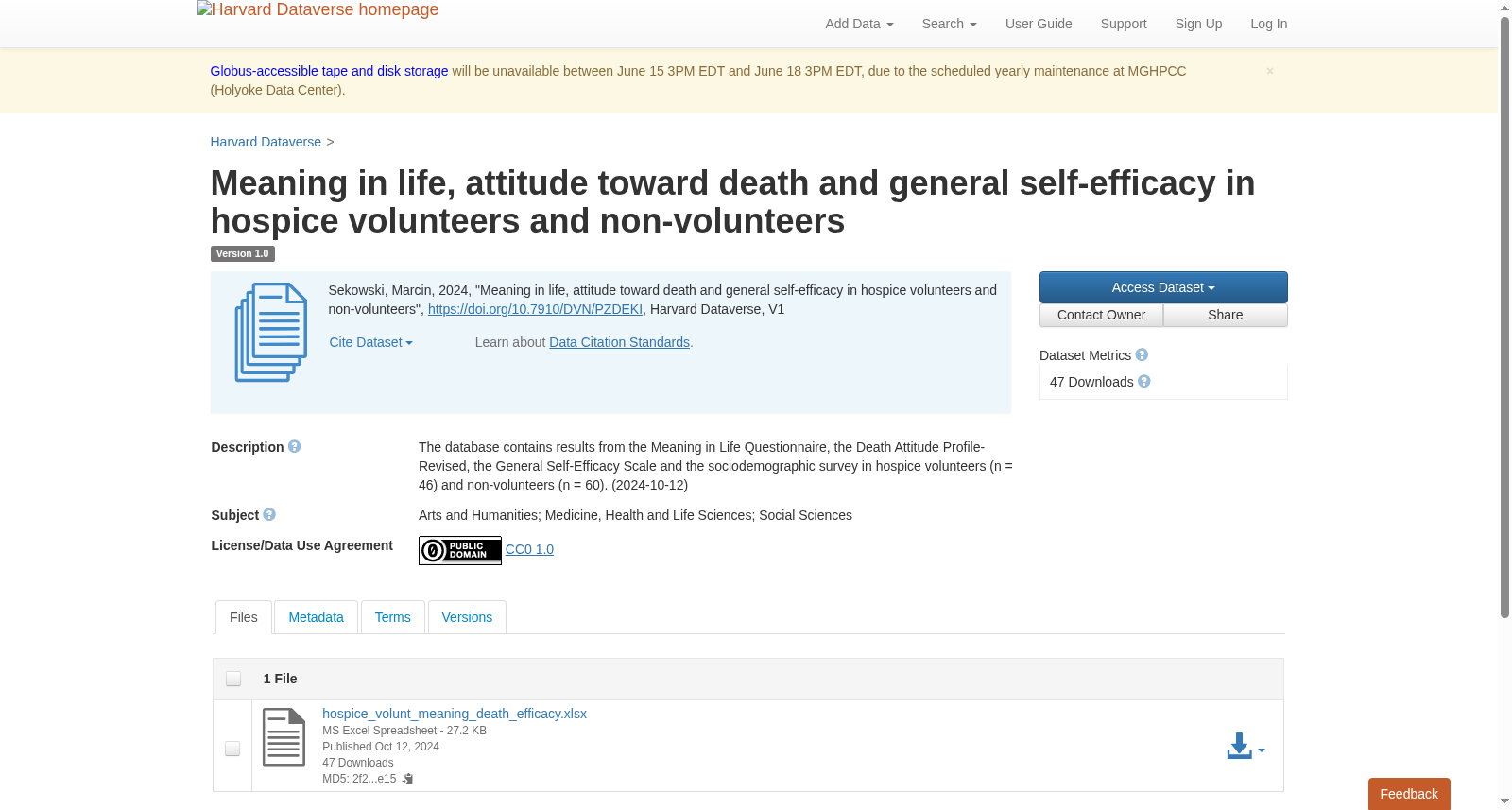Viewport: 1512px width, 810px height.
Task: Click the Version 1.0 badge
Action: click(x=243, y=253)
